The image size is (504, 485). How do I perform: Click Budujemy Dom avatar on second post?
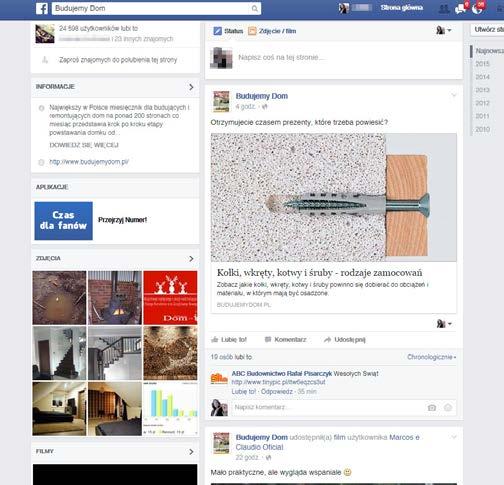[x=221, y=443]
